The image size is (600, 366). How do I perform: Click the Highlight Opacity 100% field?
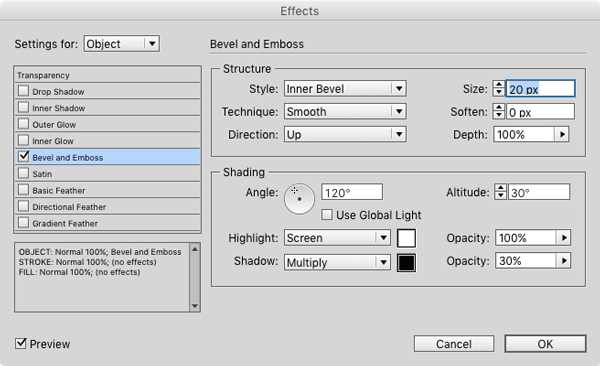[526, 238]
